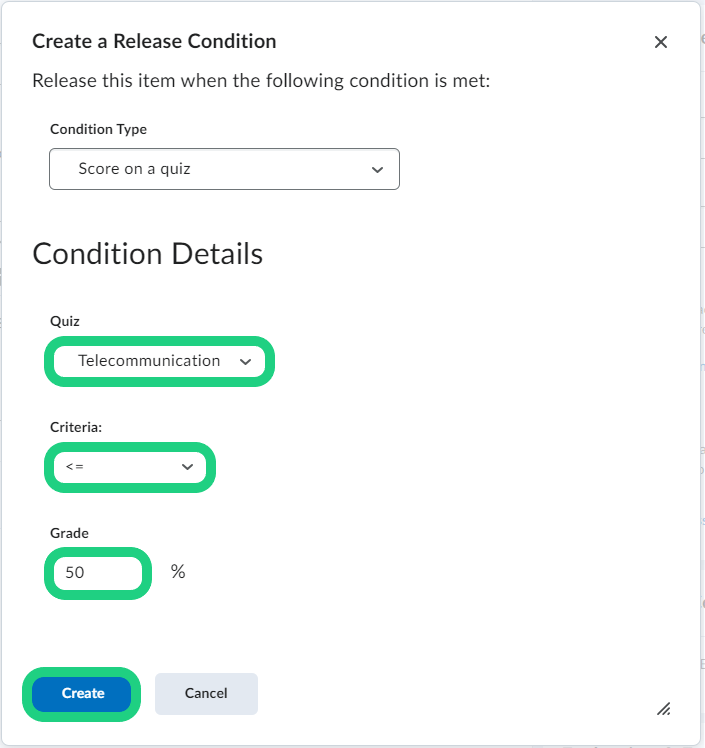Click the chevron arrow on the Criteria selector
705x748 pixels.
coord(187,467)
